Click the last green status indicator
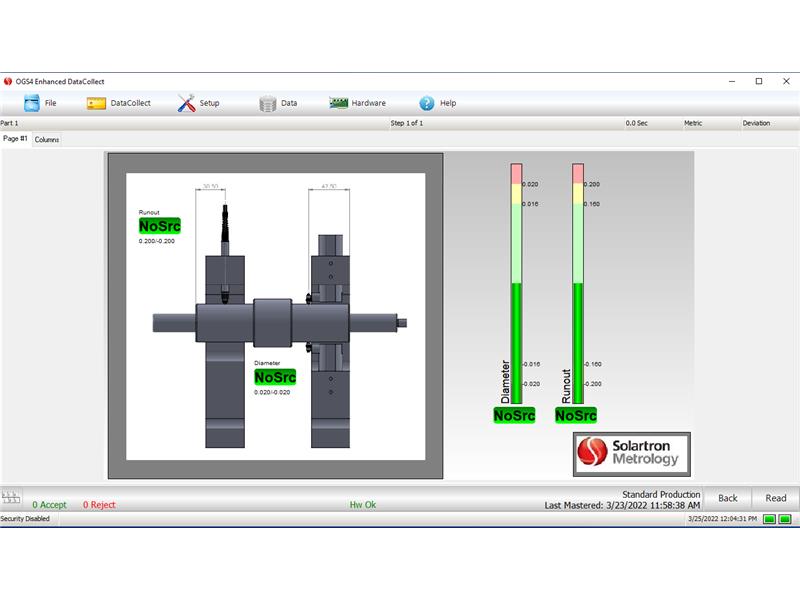This screenshot has width=800, height=600. 785,519
